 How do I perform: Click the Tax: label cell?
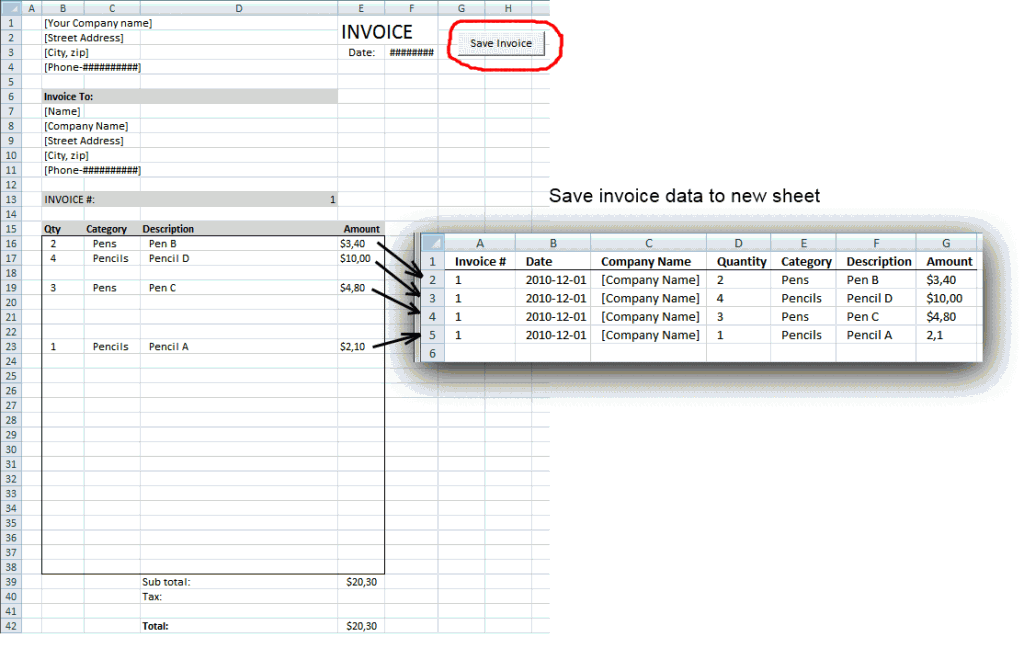tap(152, 597)
